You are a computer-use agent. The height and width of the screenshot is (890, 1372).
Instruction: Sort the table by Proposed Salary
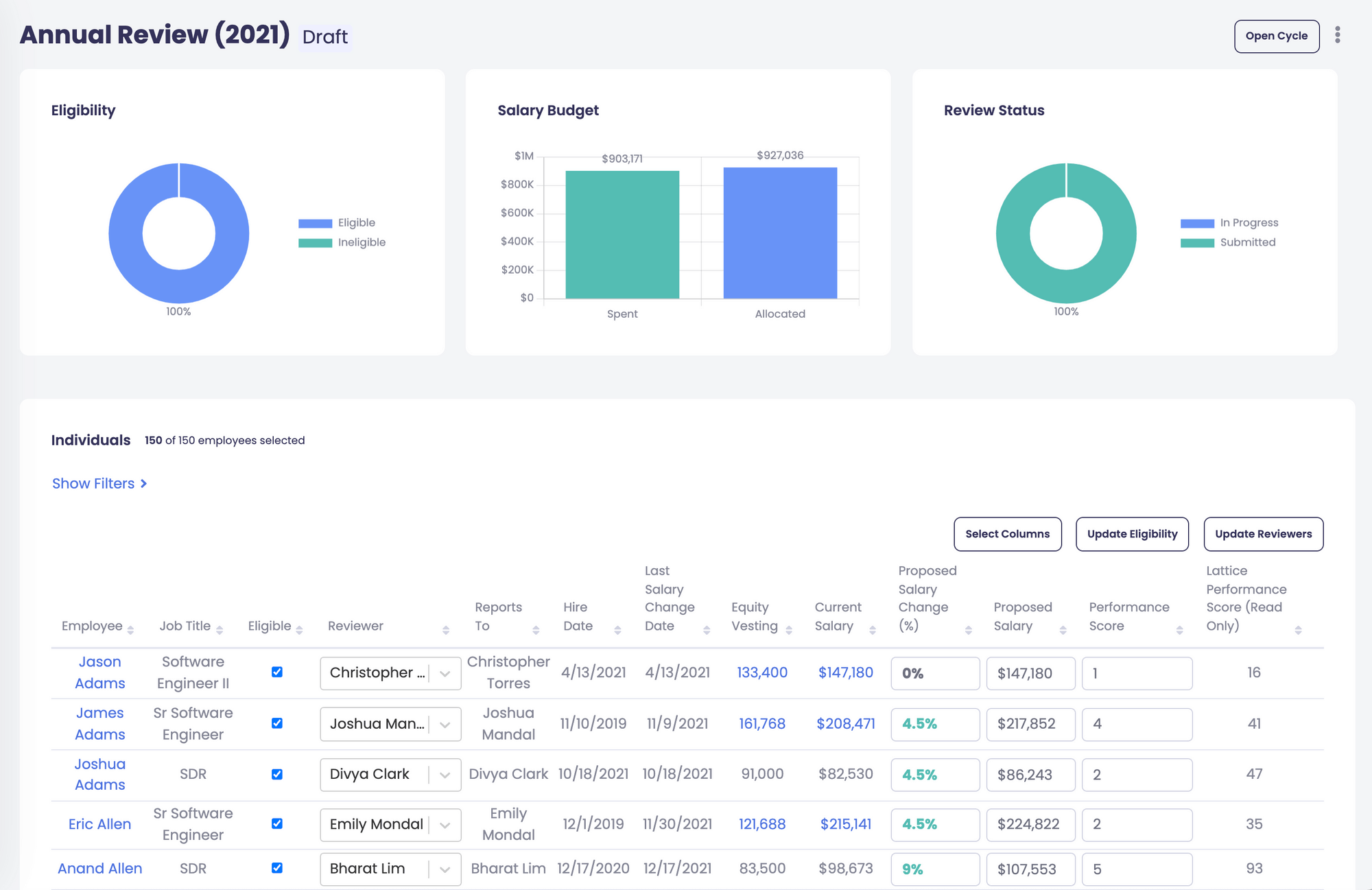pos(1063,626)
